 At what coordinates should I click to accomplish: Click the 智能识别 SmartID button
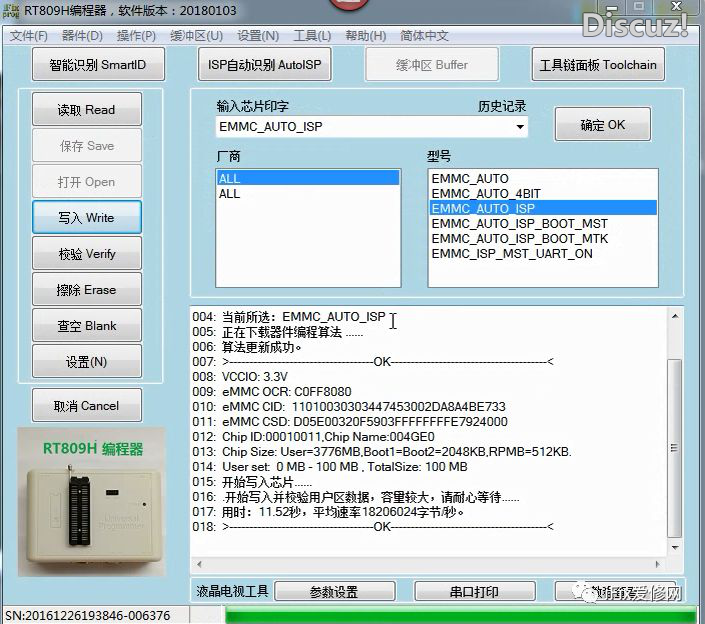(x=96, y=66)
